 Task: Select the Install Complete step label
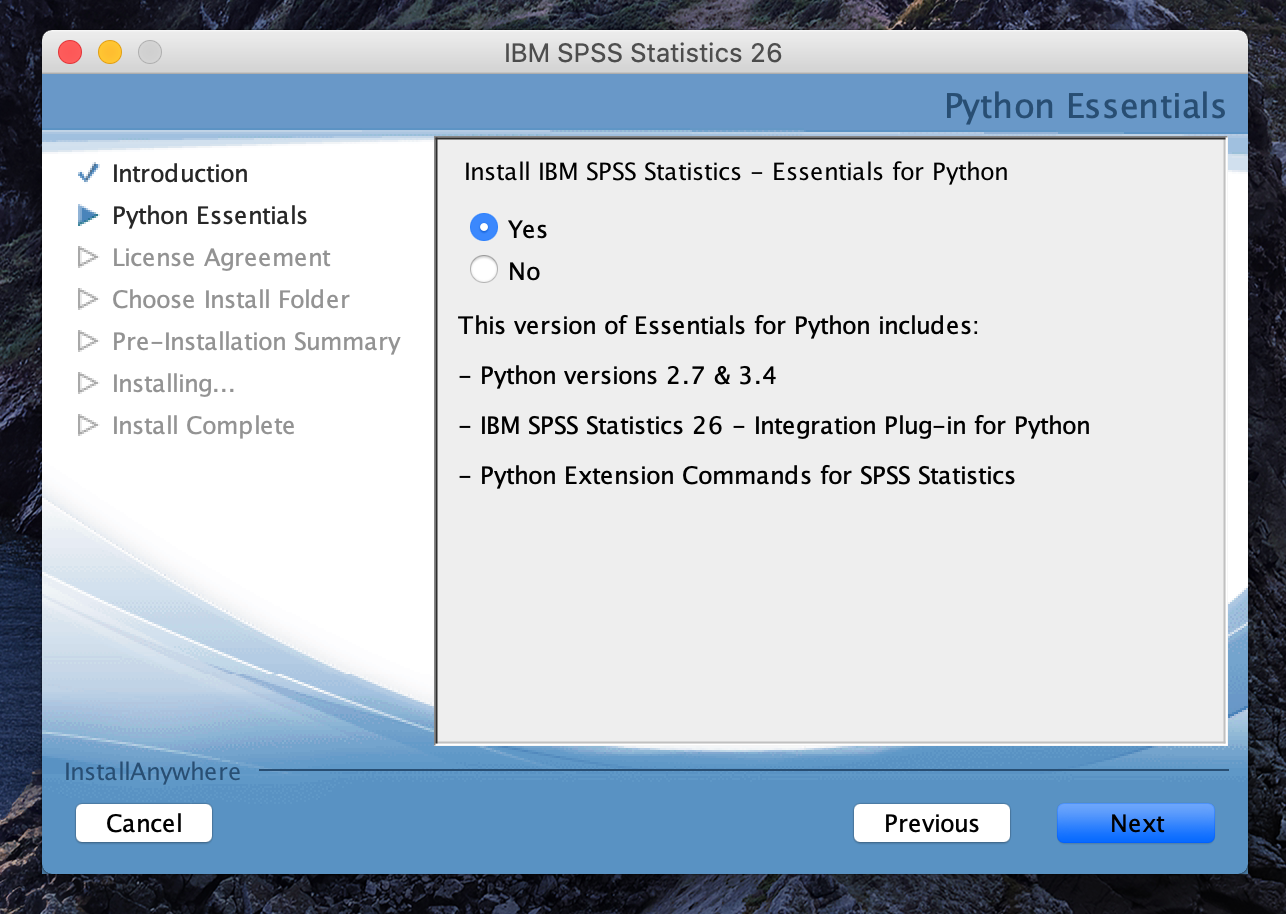(203, 426)
